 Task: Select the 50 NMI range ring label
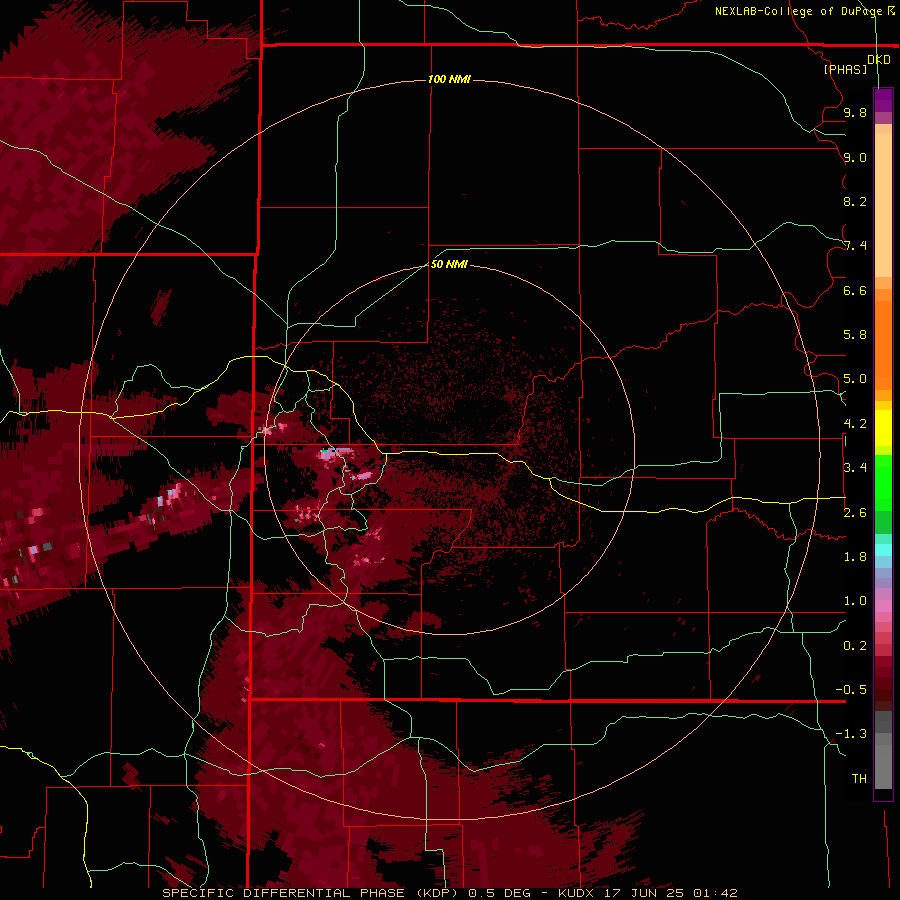coord(449,264)
